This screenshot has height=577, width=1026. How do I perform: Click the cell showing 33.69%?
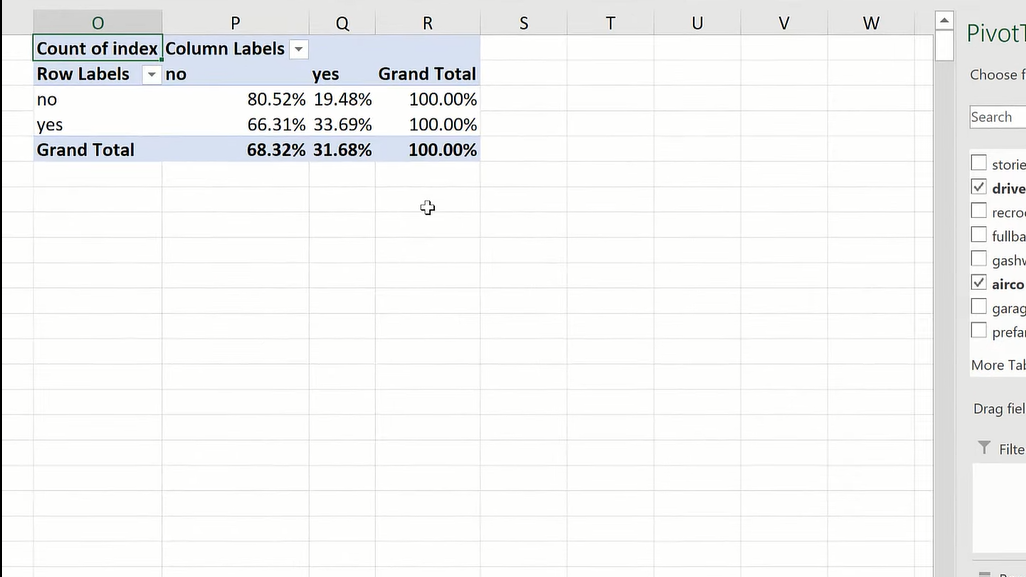pos(342,124)
